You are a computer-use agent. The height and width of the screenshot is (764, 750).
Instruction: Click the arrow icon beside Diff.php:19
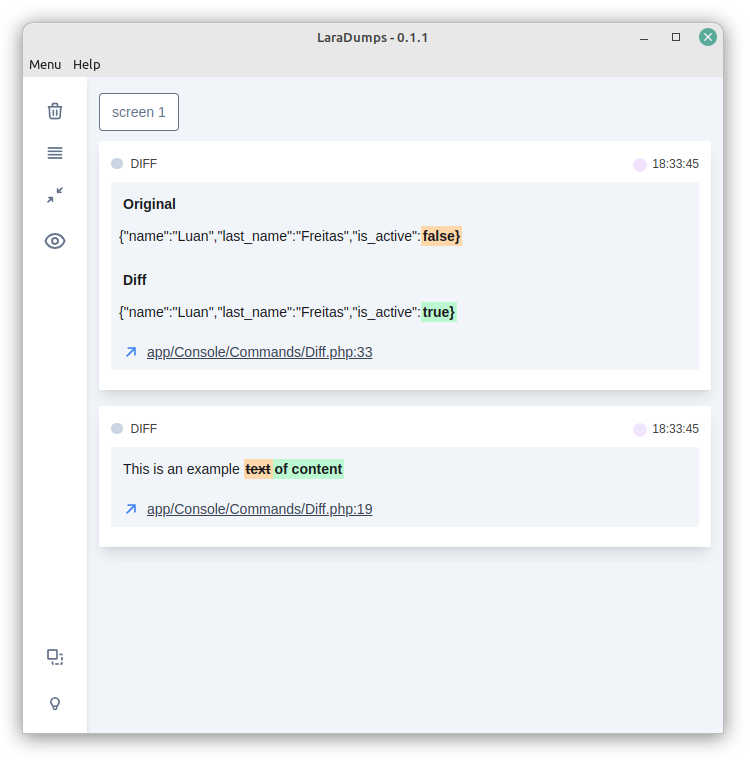point(131,509)
